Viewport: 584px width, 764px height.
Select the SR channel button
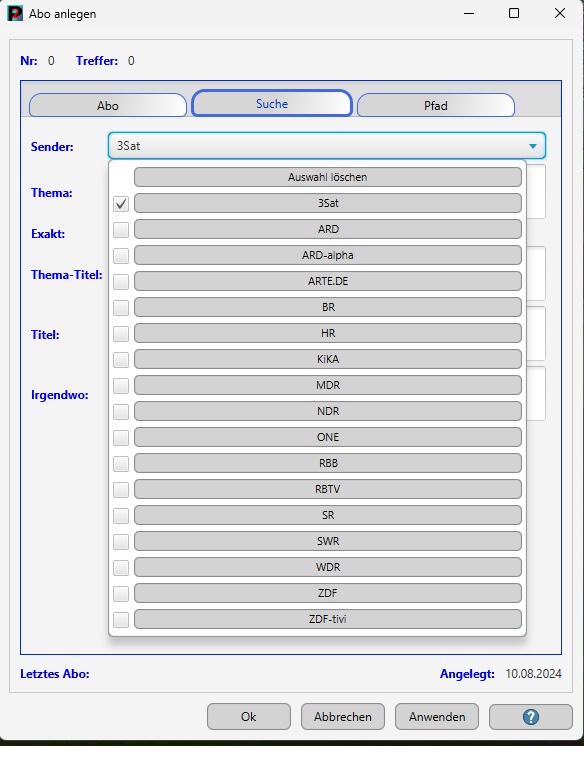pyautogui.click(x=328, y=515)
